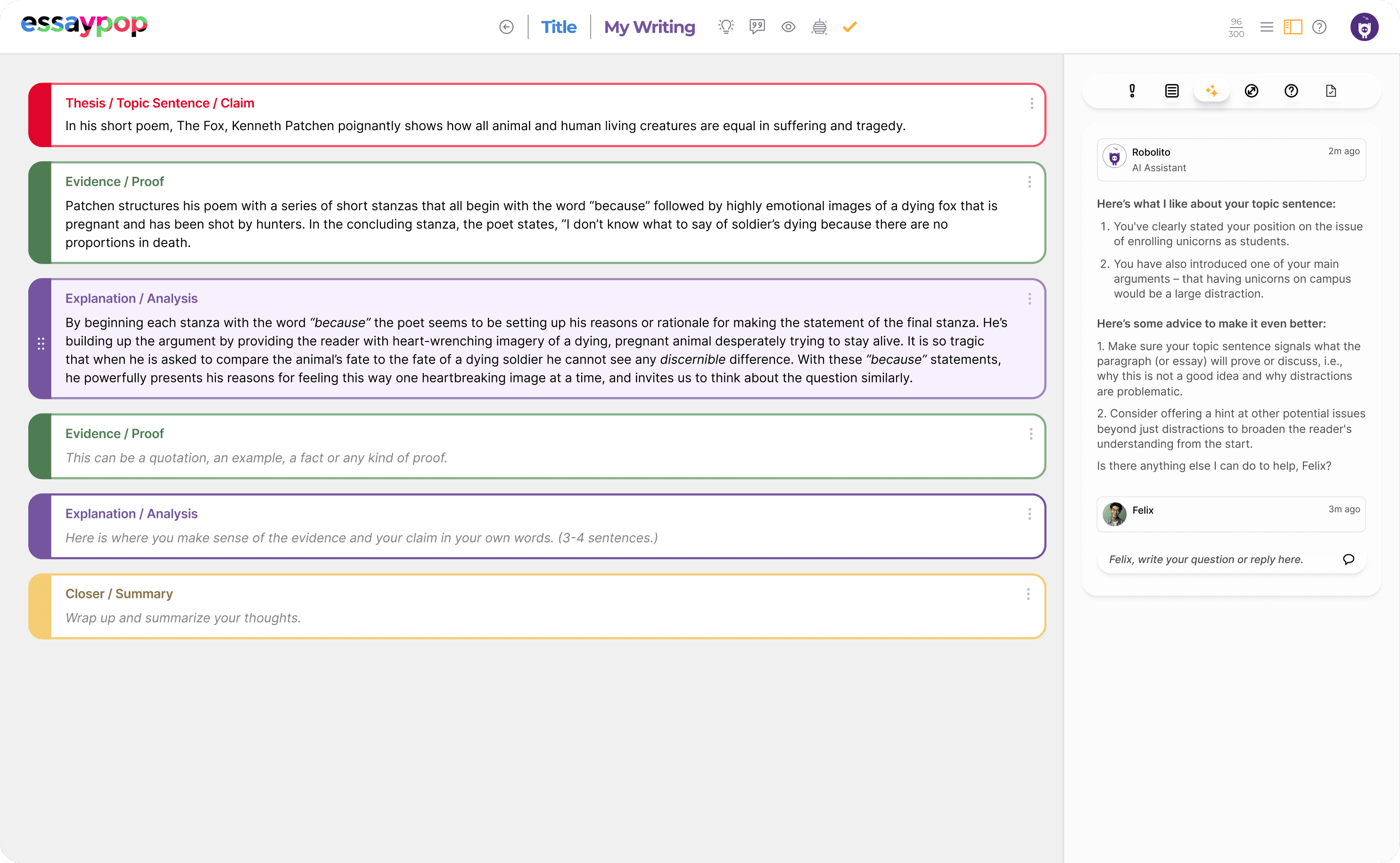Click Here's what I like heading
1400x863 pixels.
coord(1216,204)
